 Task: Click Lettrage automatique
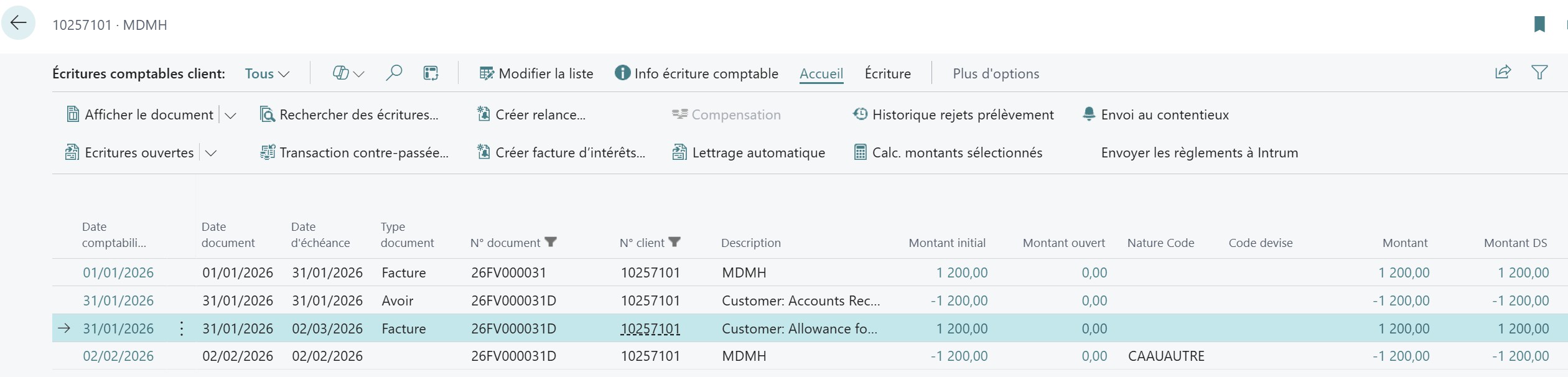click(749, 152)
